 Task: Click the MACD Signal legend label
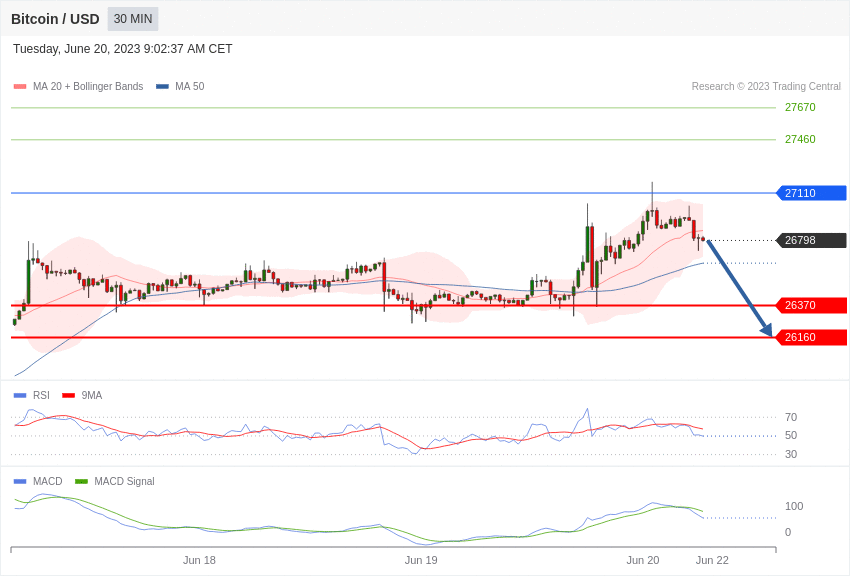124,481
